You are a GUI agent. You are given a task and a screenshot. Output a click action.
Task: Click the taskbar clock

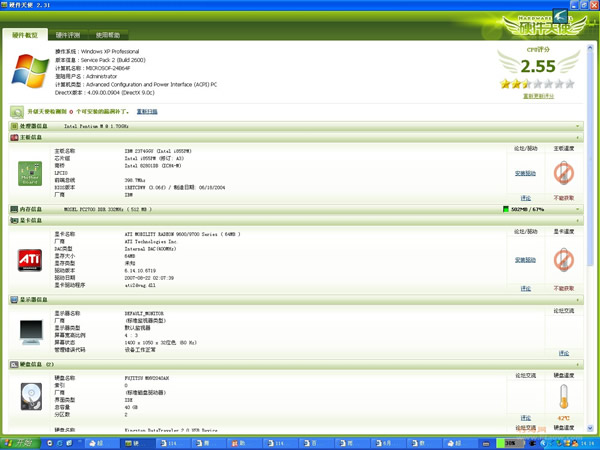coord(588,443)
